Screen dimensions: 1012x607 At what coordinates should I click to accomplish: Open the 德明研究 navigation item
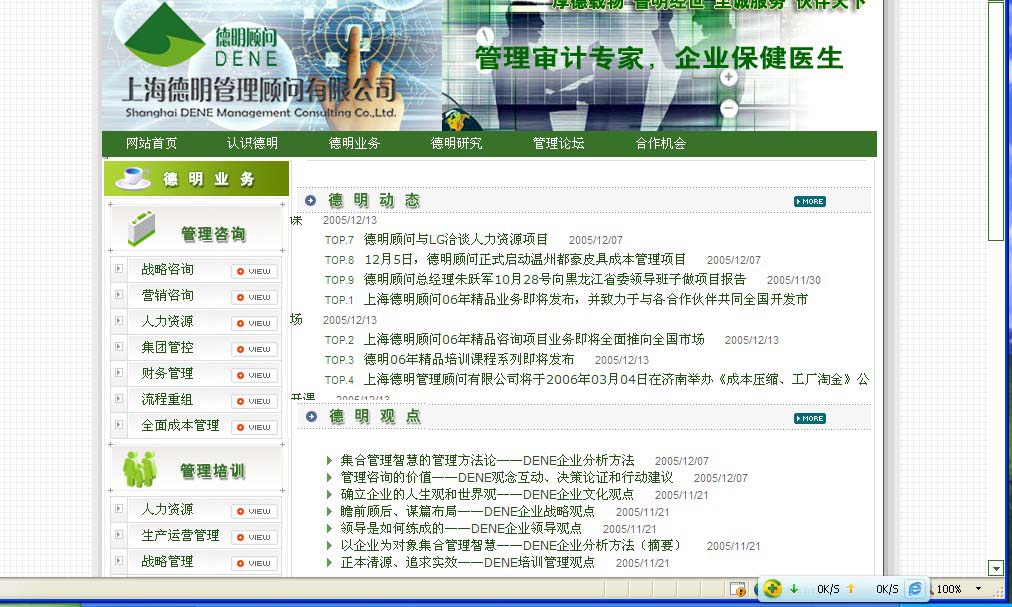pos(456,143)
